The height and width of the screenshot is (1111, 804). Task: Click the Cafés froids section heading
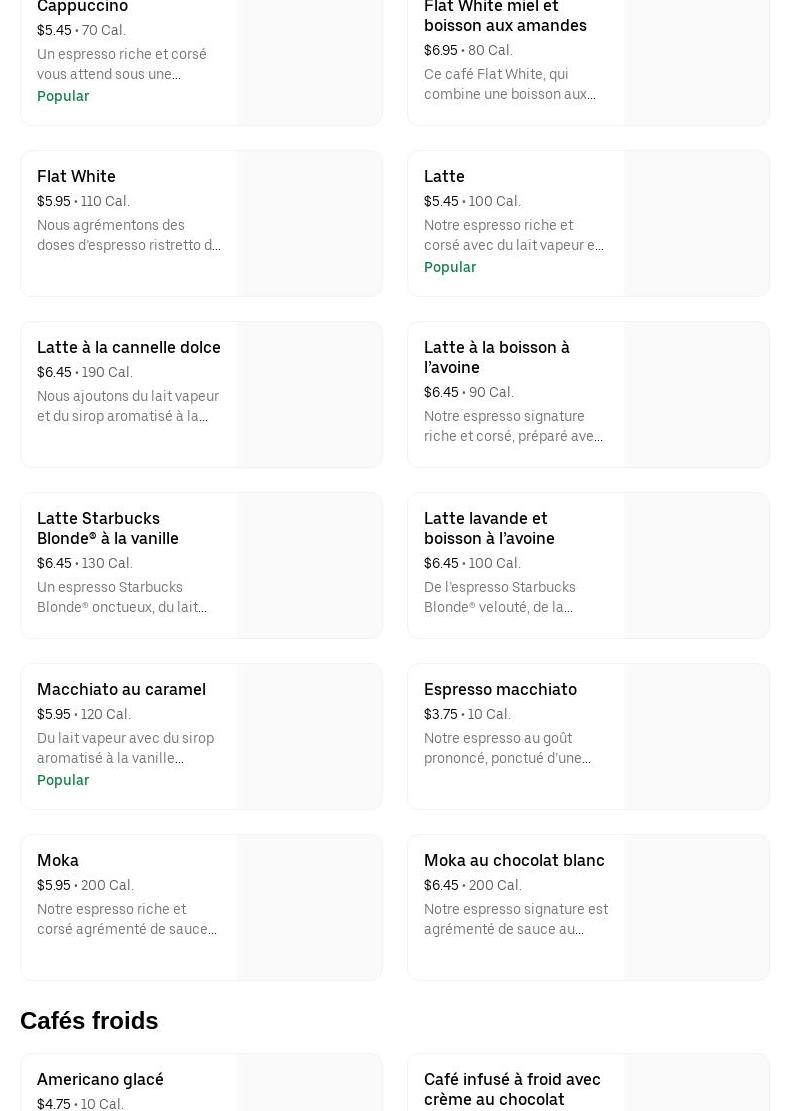click(x=89, y=1020)
